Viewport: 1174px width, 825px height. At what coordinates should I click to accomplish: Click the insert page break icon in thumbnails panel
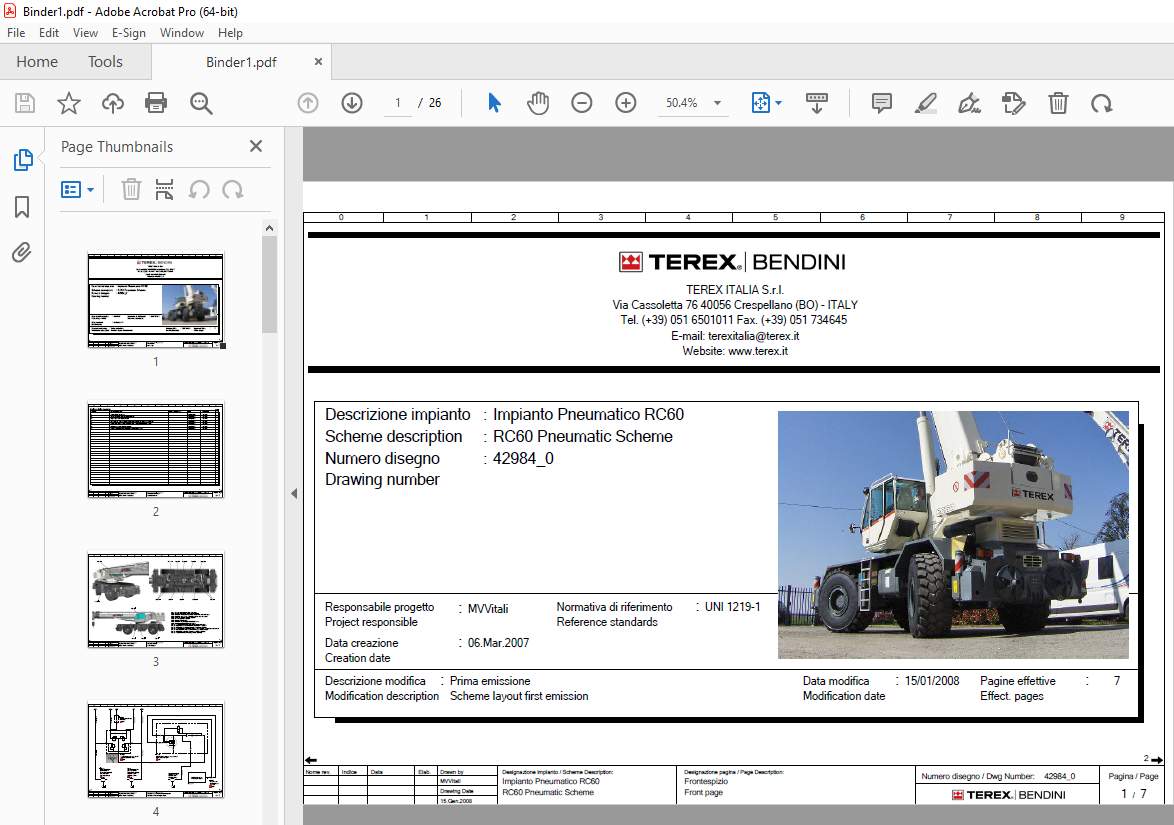click(164, 189)
